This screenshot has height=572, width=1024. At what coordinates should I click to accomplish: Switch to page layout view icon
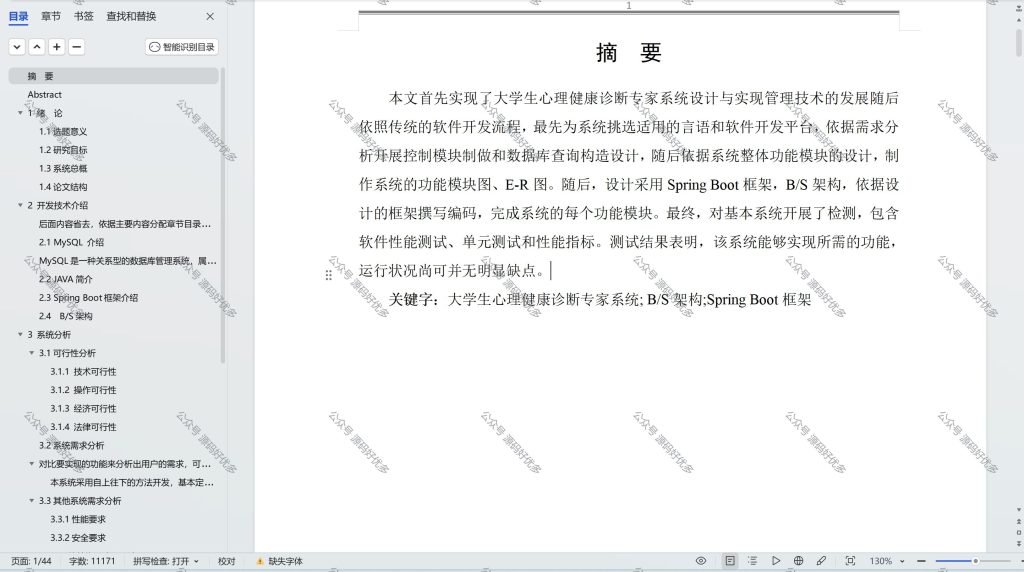[x=730, y=561]
